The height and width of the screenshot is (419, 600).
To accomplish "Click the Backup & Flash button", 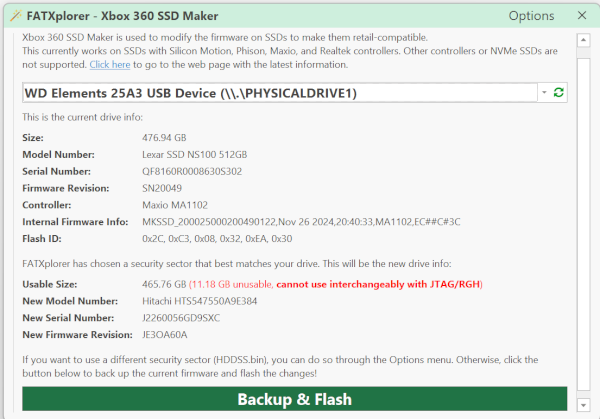I will (x=295, y=399).
